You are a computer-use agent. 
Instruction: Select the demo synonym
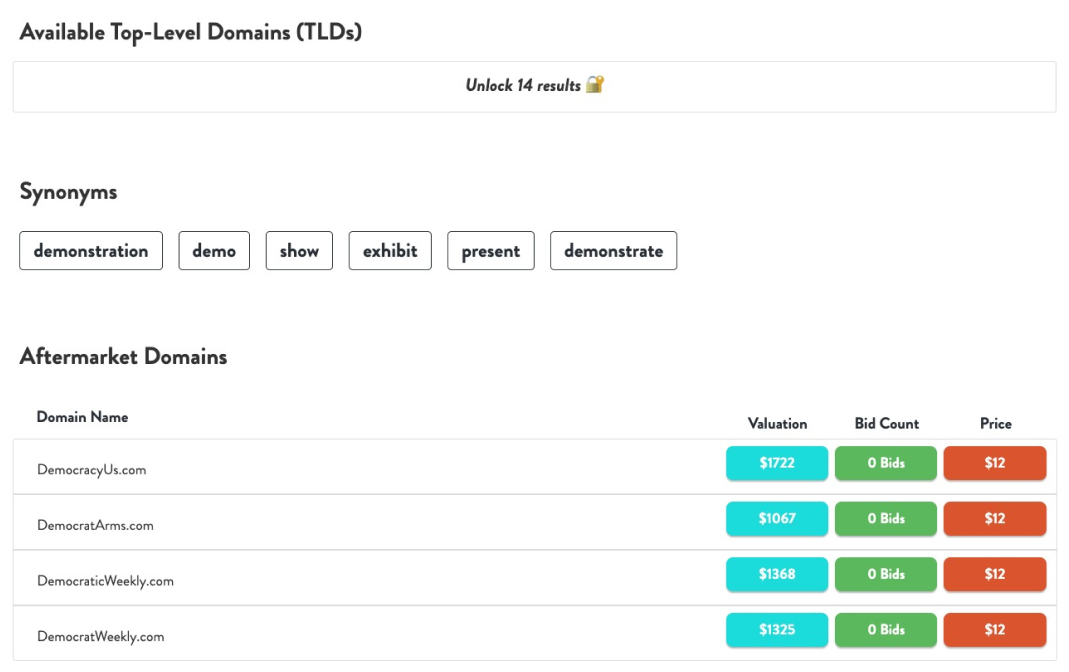click(213, 250)
